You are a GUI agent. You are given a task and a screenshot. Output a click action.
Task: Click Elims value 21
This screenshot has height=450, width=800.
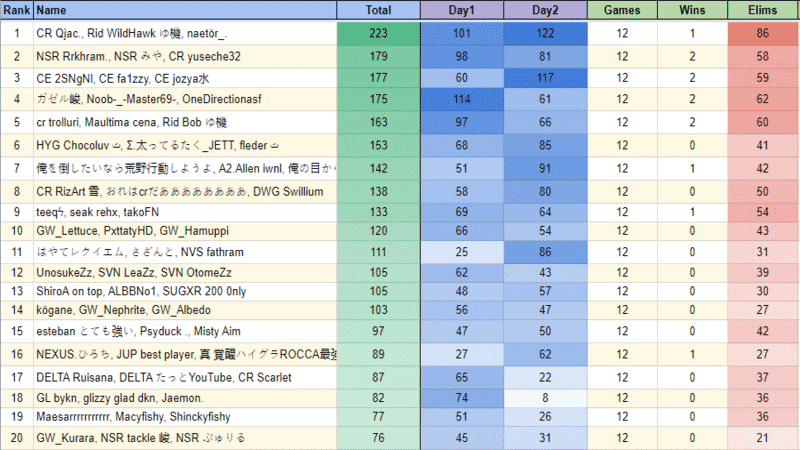tap(763, 438)
